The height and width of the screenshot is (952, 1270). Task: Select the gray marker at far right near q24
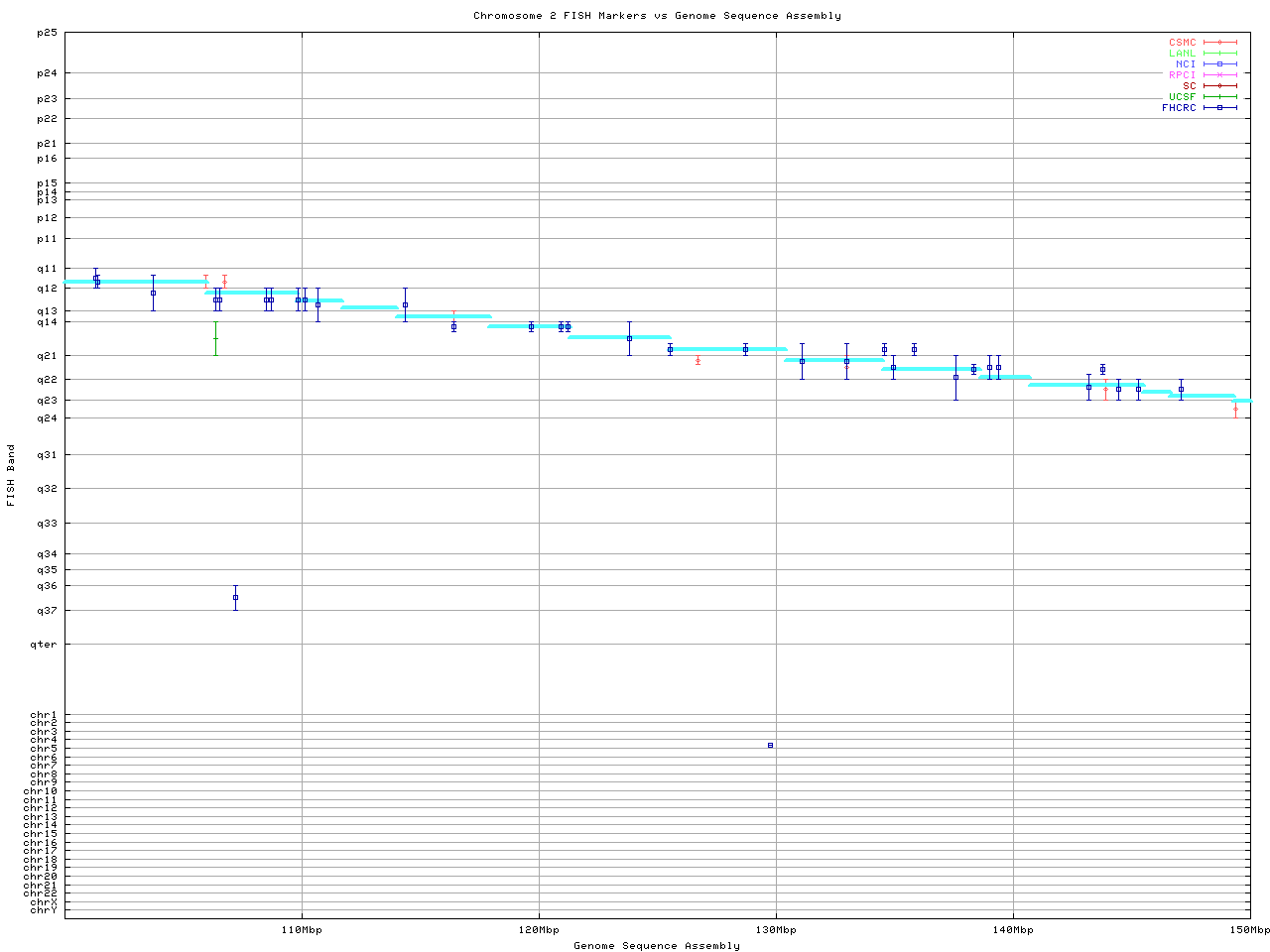[x=1235, y=409]
